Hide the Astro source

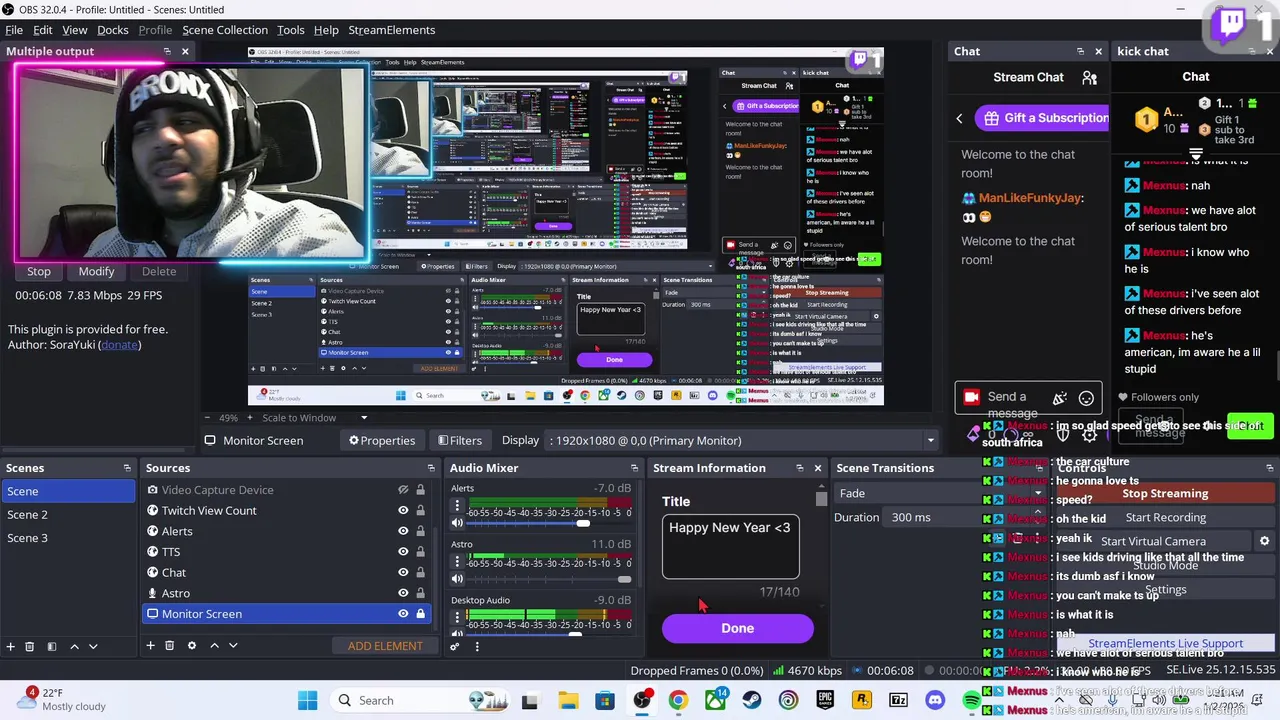coord(403,593)
